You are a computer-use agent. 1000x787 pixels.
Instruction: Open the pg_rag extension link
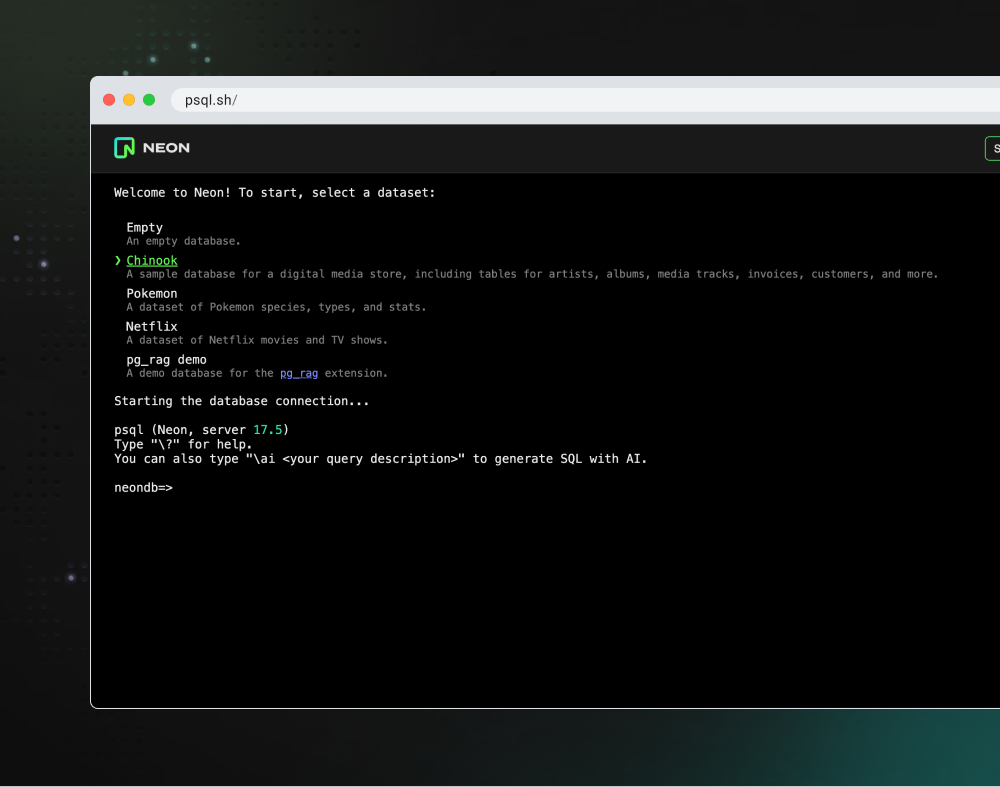click(299, 373)
